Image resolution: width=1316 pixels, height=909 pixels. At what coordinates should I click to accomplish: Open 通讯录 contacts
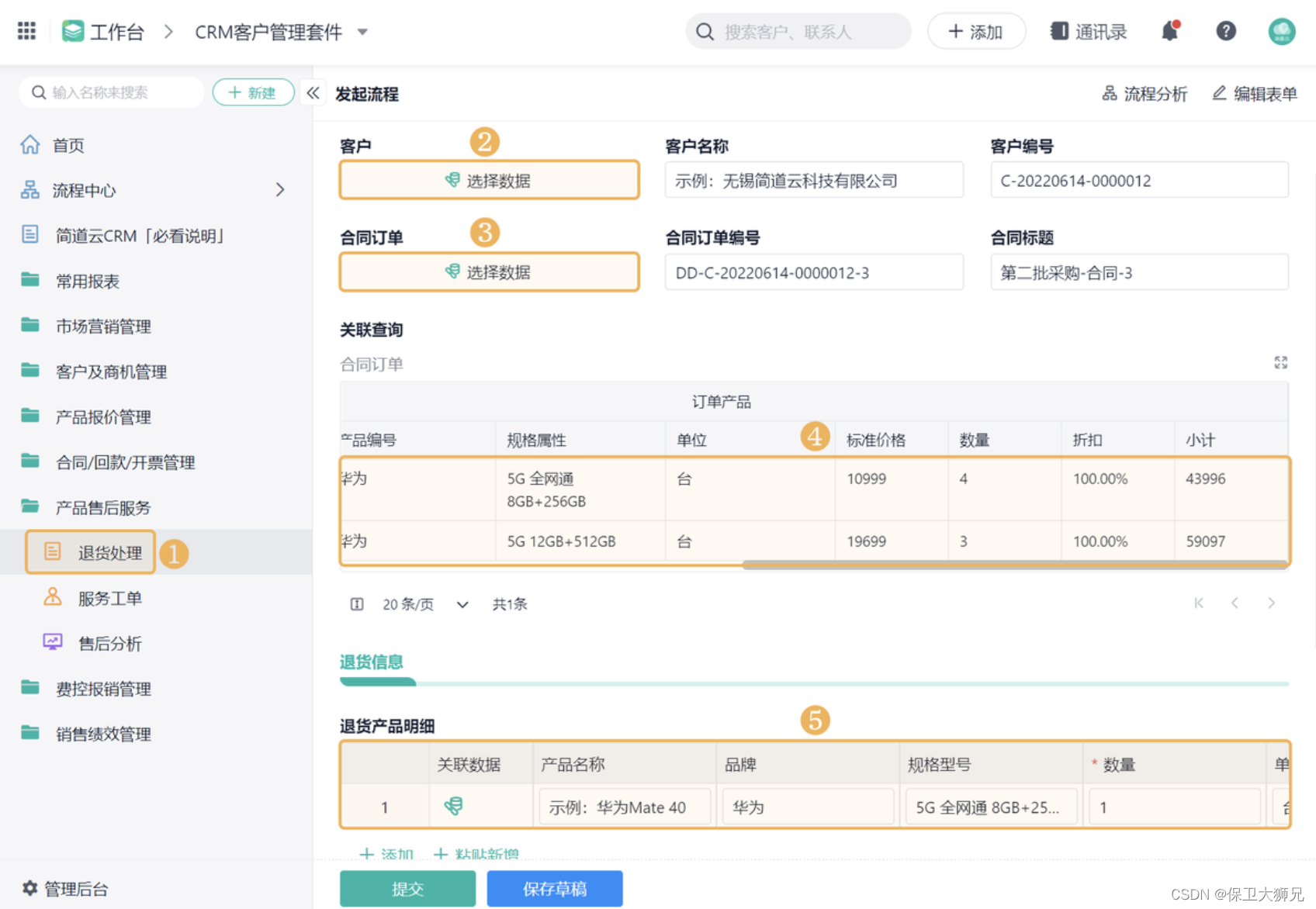pos(1088,31)
